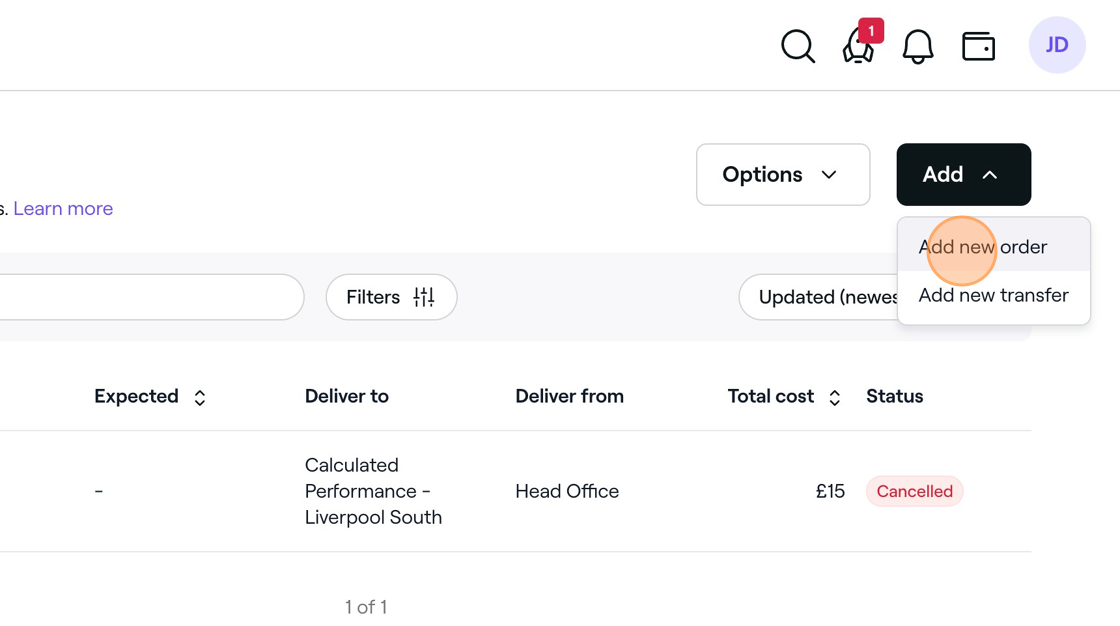Select the Deliver to column header

(346, 397)
